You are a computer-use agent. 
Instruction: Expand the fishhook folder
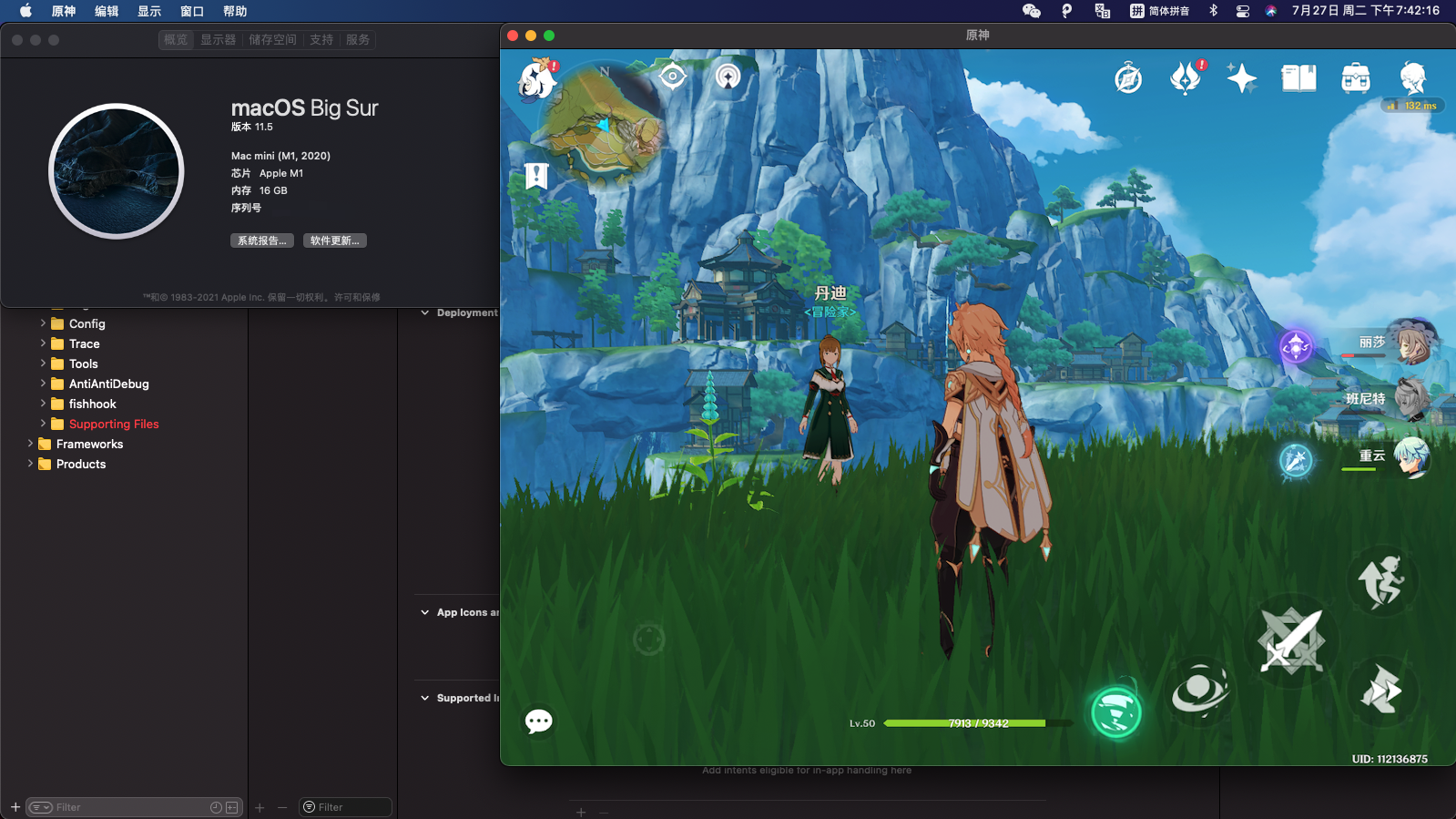tap(43, 403)
